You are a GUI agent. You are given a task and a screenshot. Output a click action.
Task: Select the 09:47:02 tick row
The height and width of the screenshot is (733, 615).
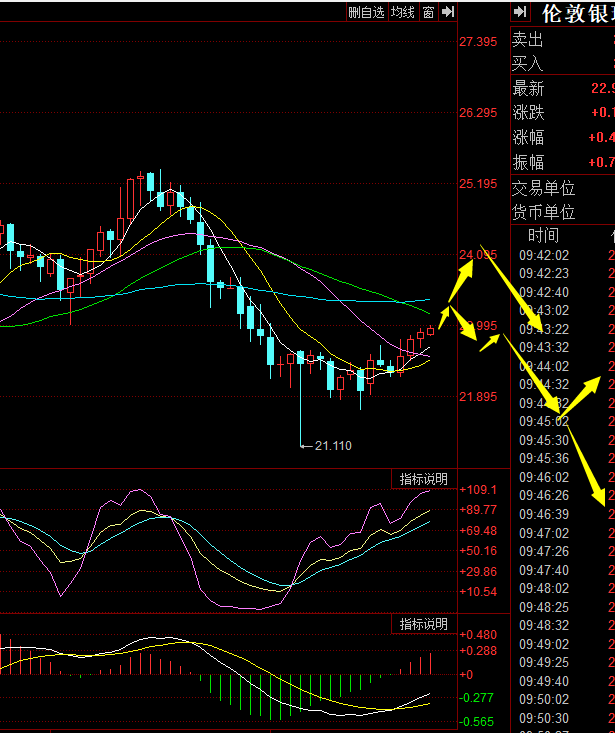tap(566, 533)
